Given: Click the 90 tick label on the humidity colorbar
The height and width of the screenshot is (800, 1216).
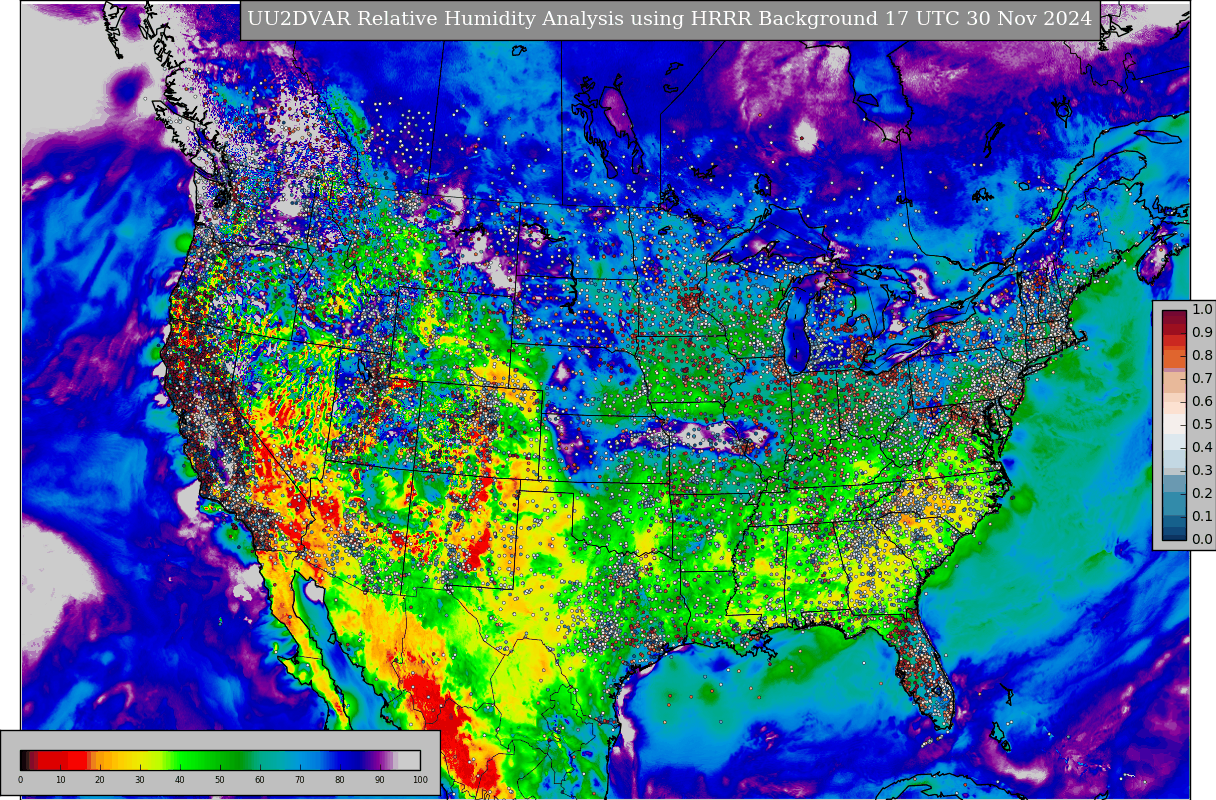Looking at the screenshot, I should [380, 780].
